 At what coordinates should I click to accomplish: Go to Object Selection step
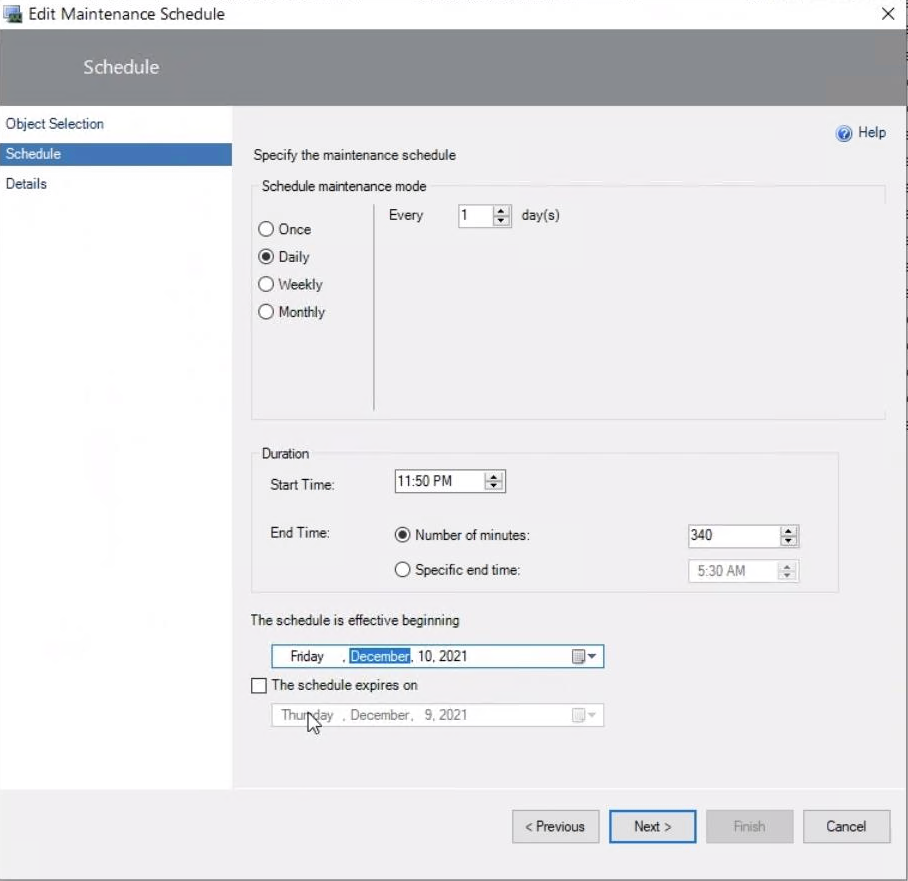point(54,124)
